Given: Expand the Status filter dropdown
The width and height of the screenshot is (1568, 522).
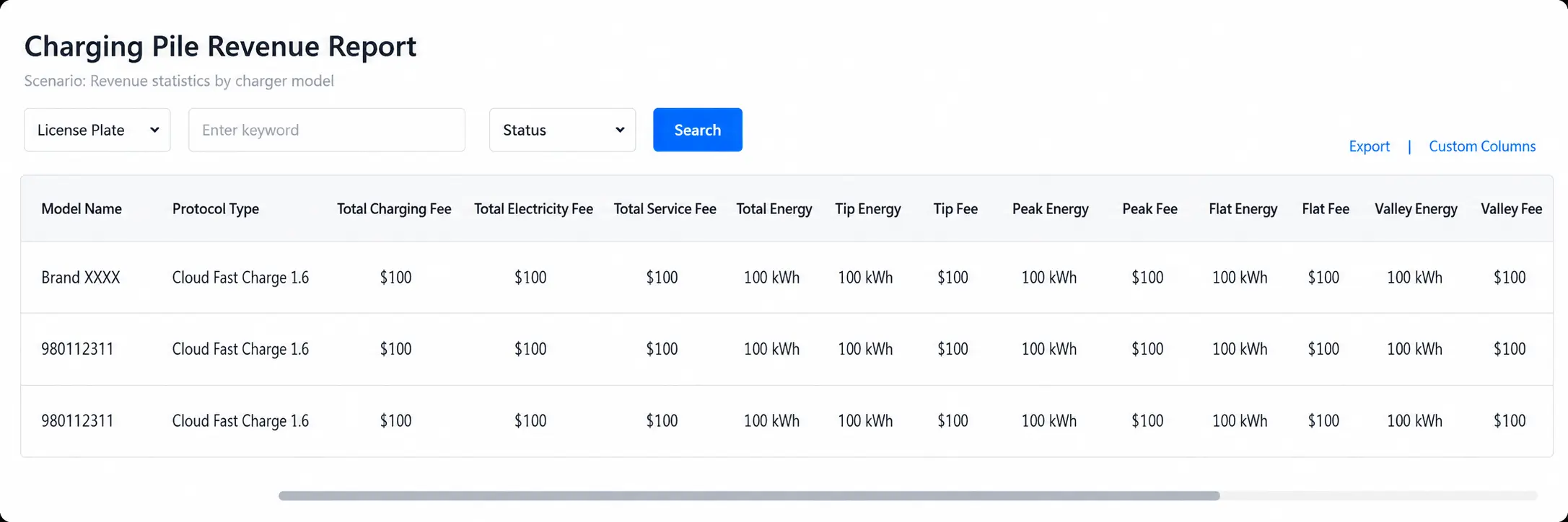Looking at the screenshot, I should (x=562, y=130).
